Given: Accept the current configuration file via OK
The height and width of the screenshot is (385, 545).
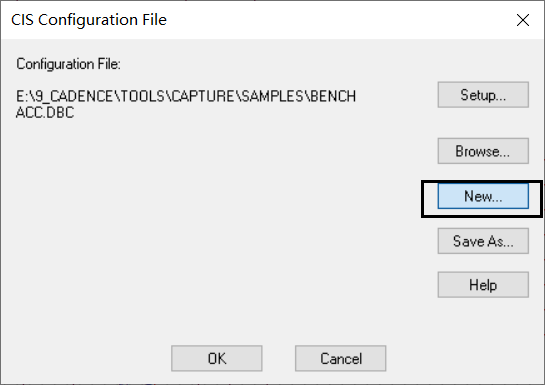Looking at the screenshot, I should tap(217, 358).
